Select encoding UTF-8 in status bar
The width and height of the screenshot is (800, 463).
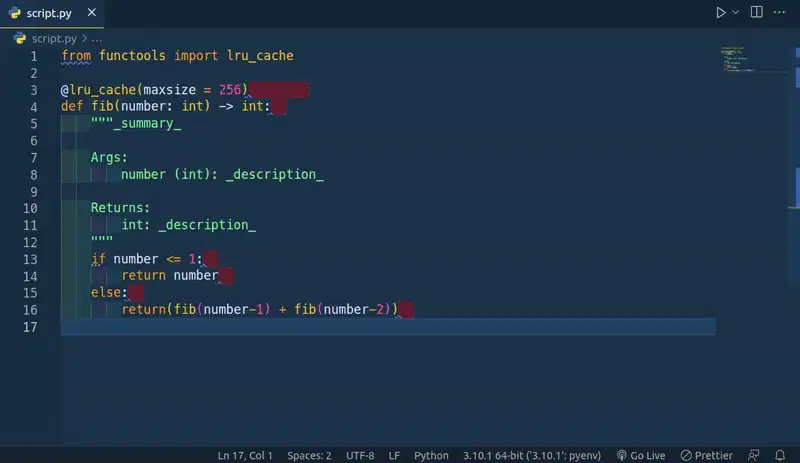pos(360,455)
